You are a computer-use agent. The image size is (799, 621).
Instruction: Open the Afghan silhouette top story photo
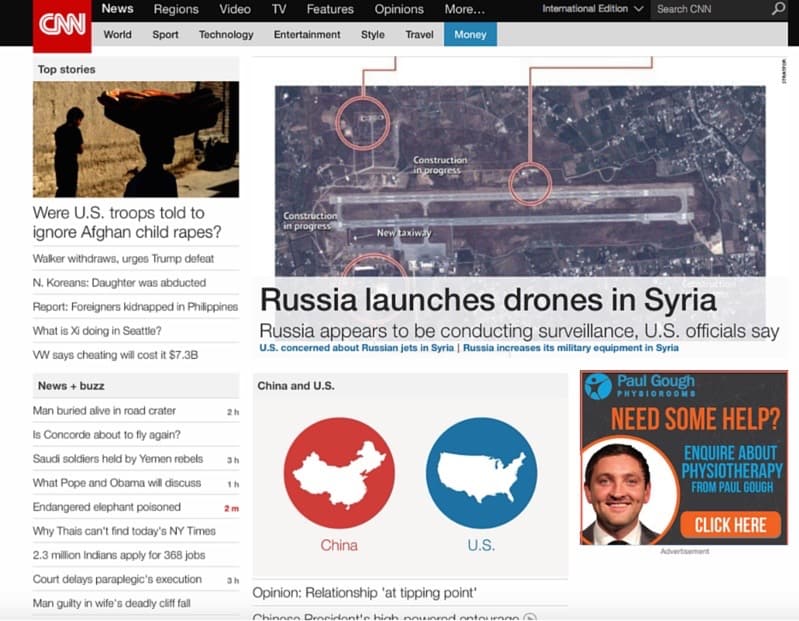(x=136, y=139)
